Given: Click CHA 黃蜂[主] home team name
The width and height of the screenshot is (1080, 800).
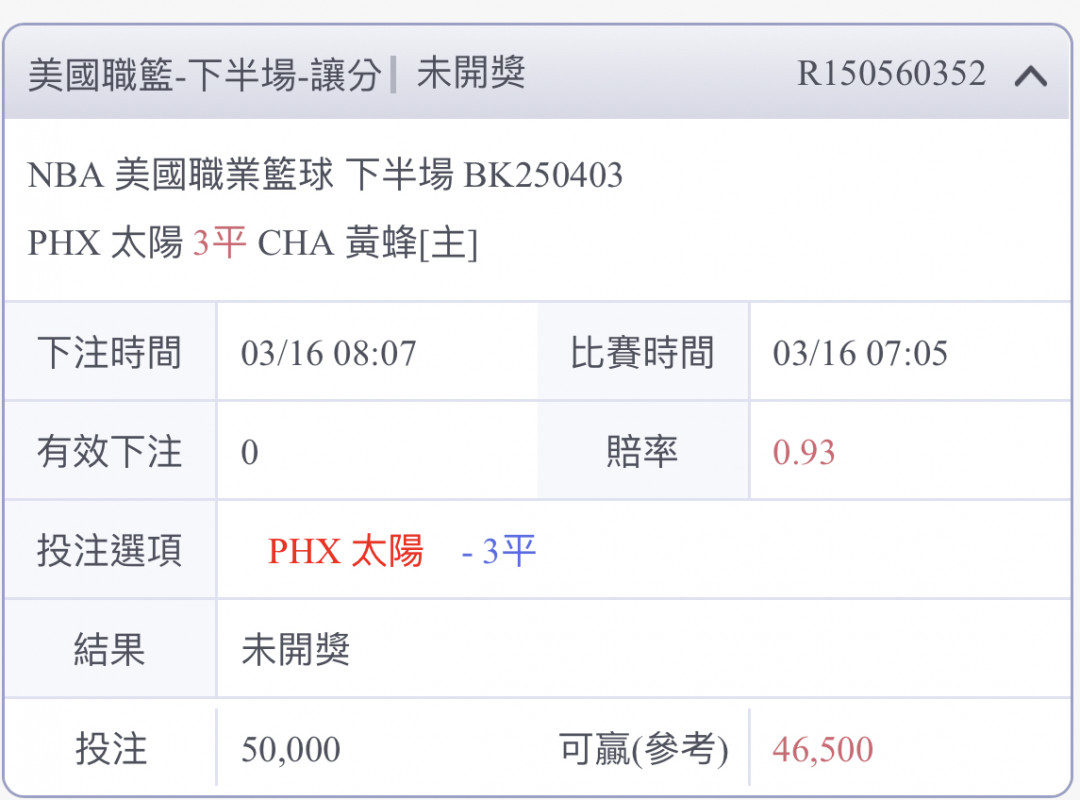Looking at the screenshot, I should coord(368,243).
